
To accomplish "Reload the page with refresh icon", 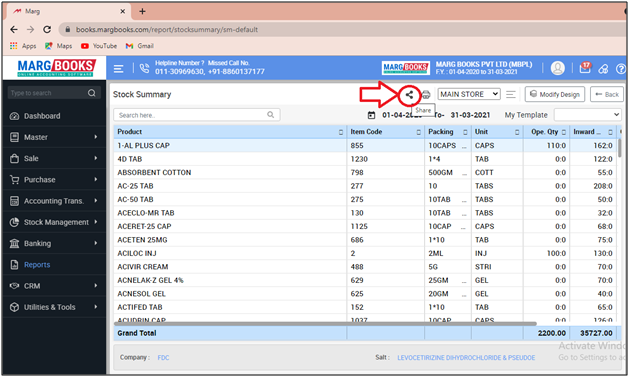I will pos(47,29).
